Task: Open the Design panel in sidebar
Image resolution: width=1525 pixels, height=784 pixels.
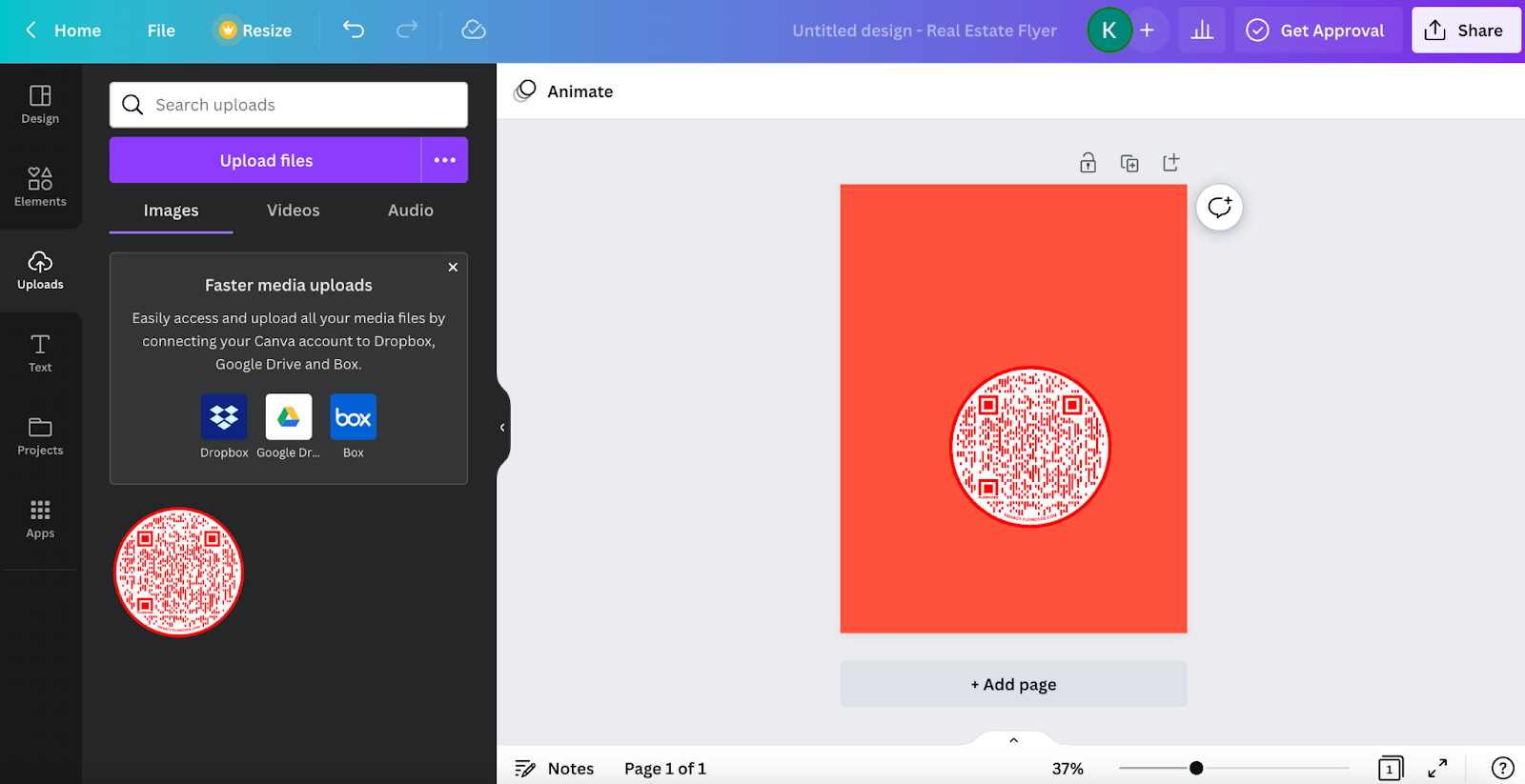Action: click(x=40, y=105)
